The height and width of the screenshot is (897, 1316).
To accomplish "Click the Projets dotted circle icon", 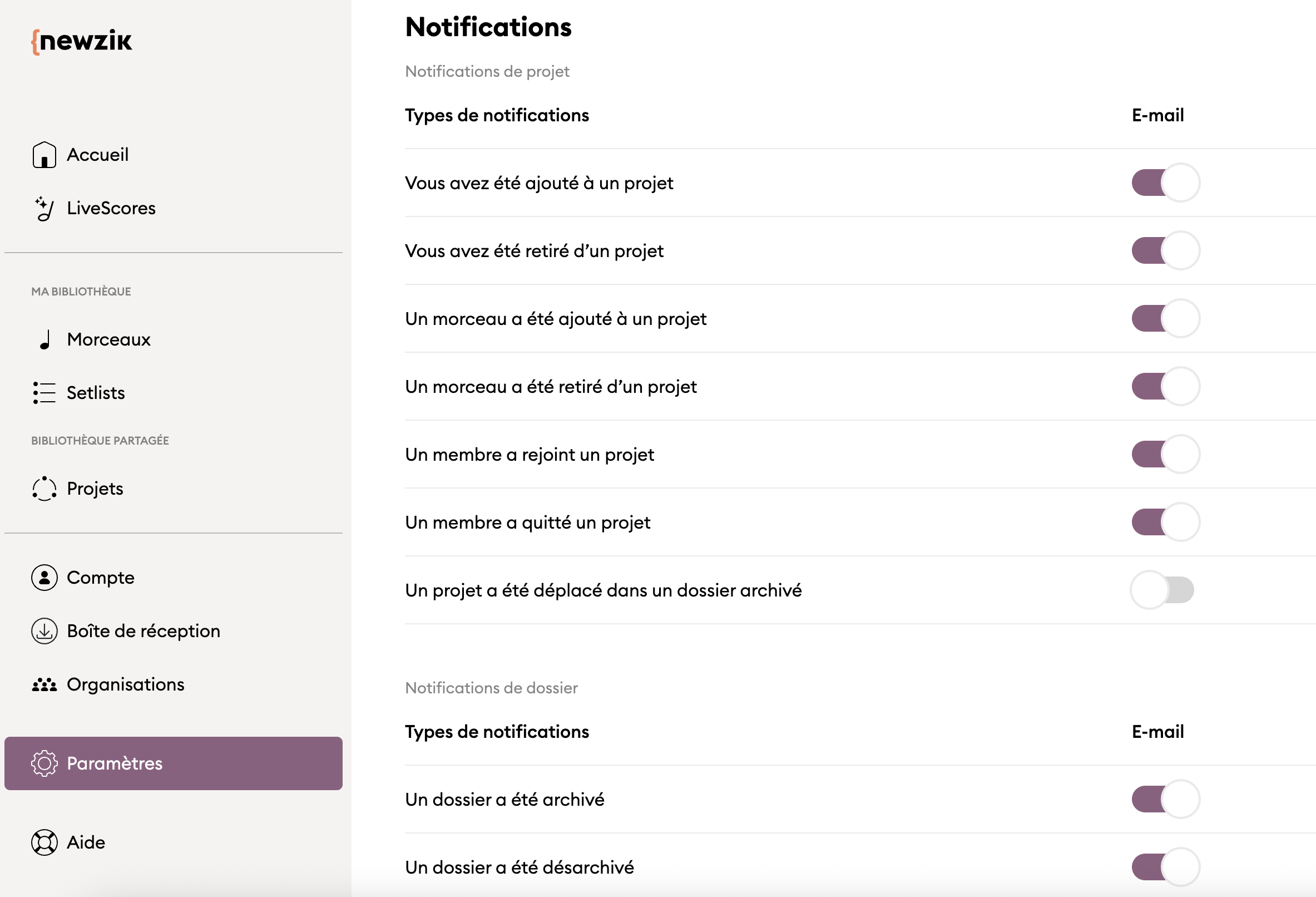I will tap(44, 489).
